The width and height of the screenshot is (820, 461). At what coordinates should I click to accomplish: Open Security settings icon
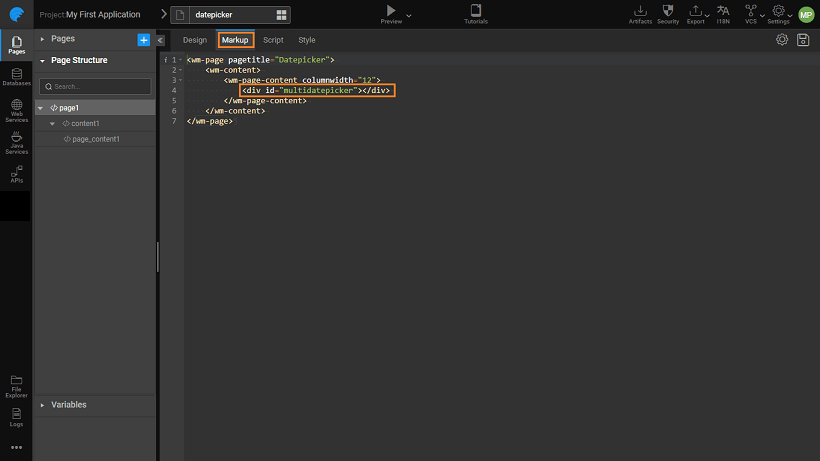[x=668, y=13]
